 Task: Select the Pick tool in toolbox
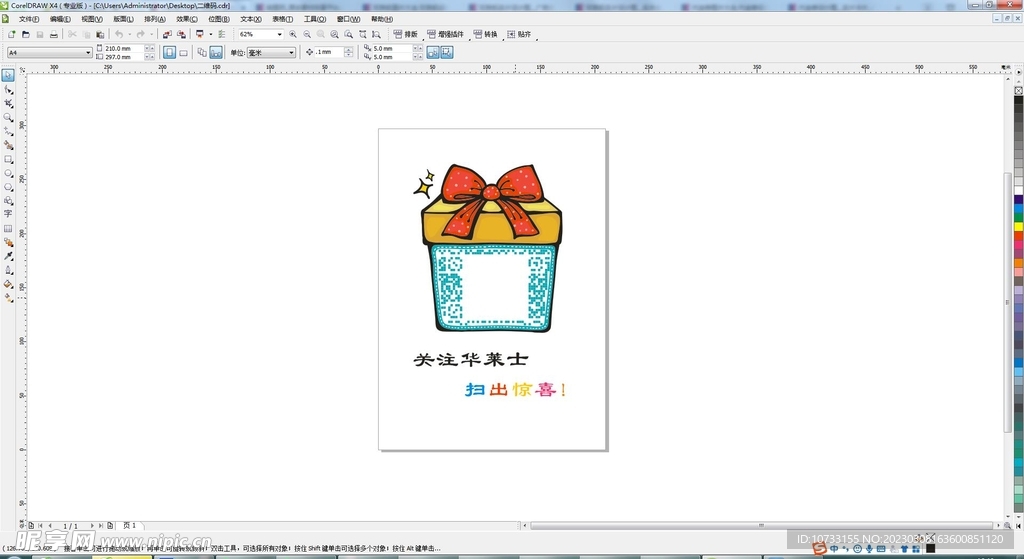click(8, 76)
